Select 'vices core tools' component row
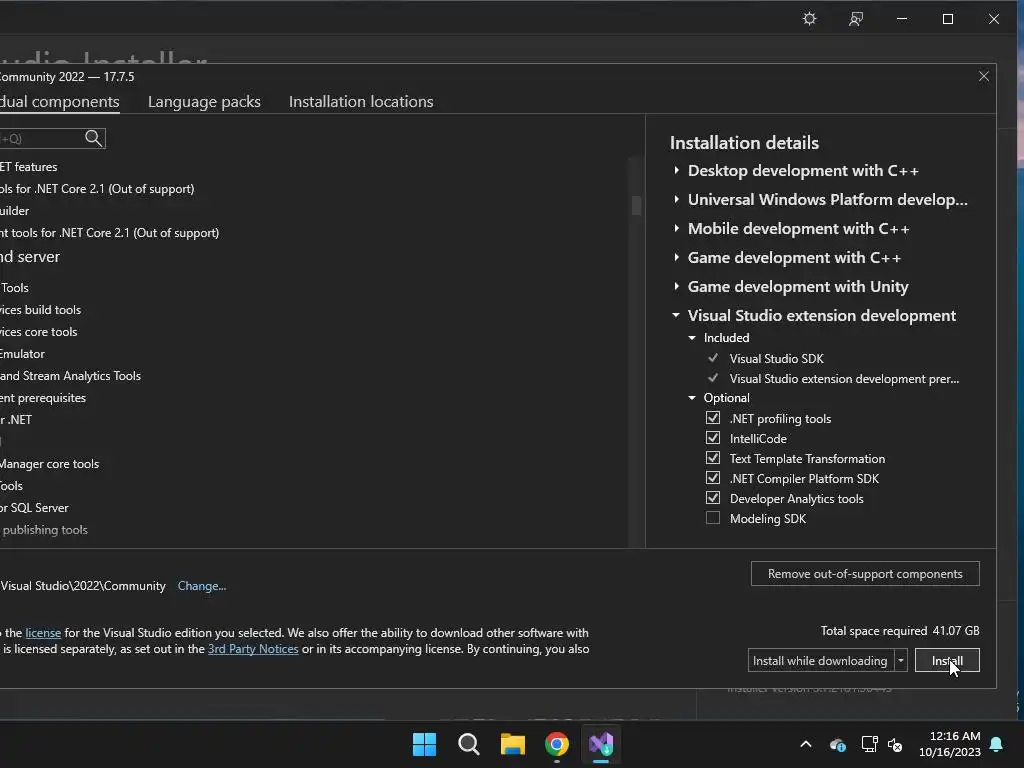This screenshot has width=1024, height=768. point(39,332)
